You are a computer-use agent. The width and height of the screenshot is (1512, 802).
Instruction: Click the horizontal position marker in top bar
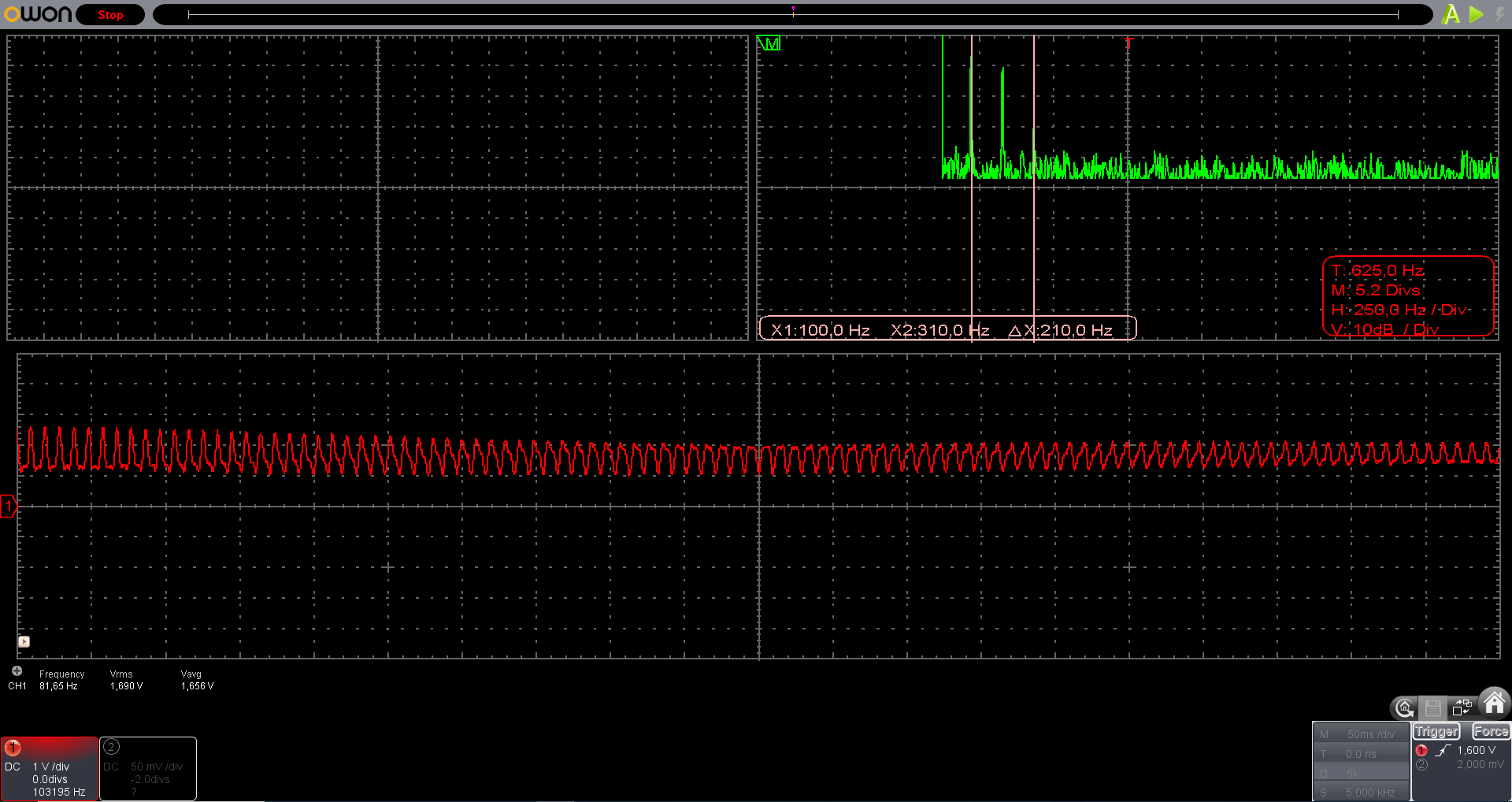793,10
